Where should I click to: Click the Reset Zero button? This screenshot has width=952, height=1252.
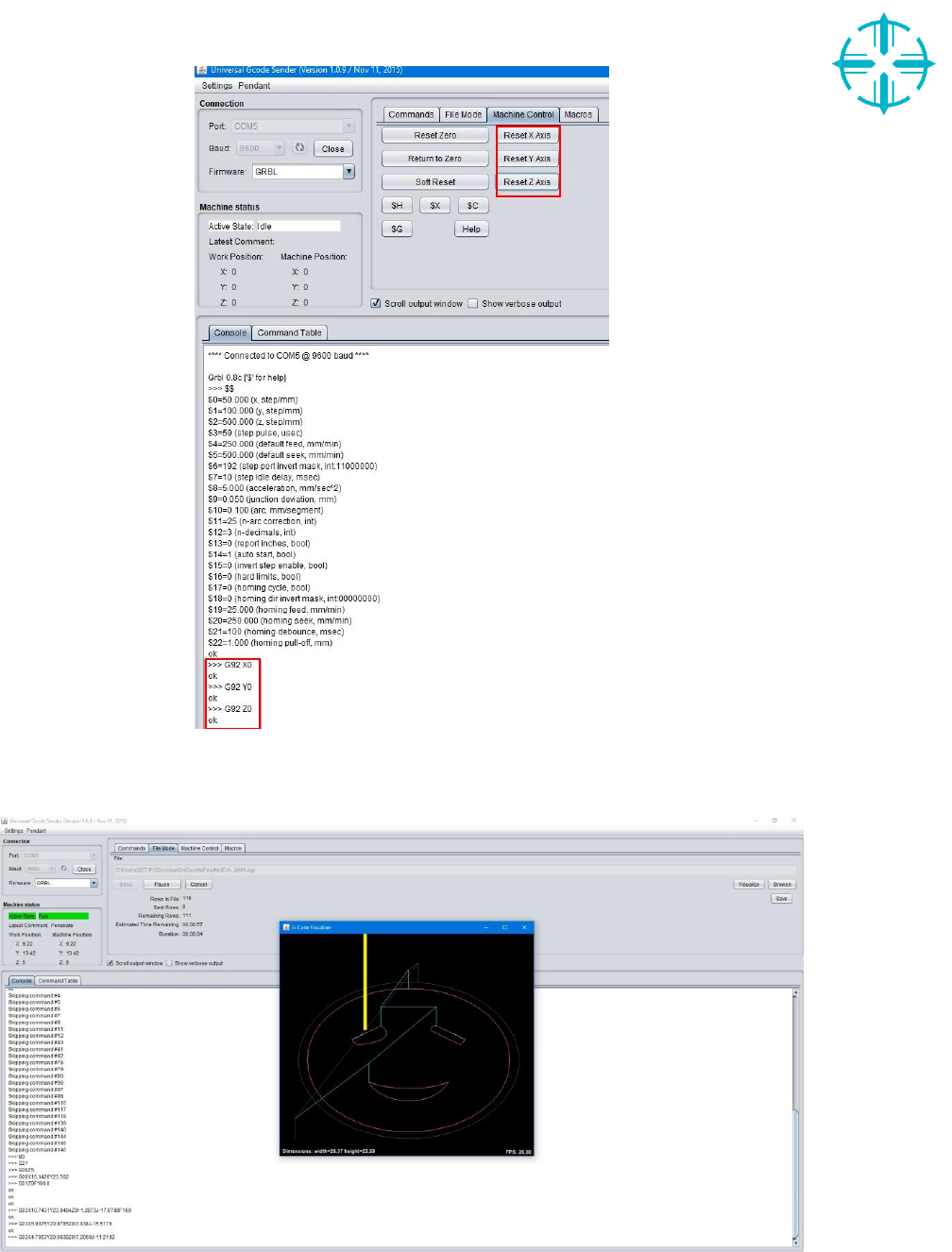435,135
